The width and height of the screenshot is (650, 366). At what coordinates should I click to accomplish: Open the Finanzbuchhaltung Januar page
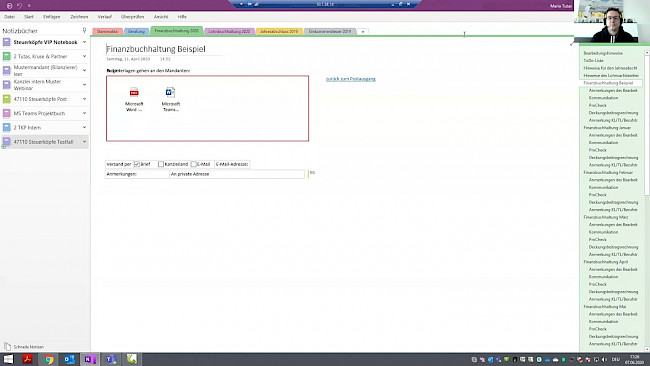pos(607,128)
